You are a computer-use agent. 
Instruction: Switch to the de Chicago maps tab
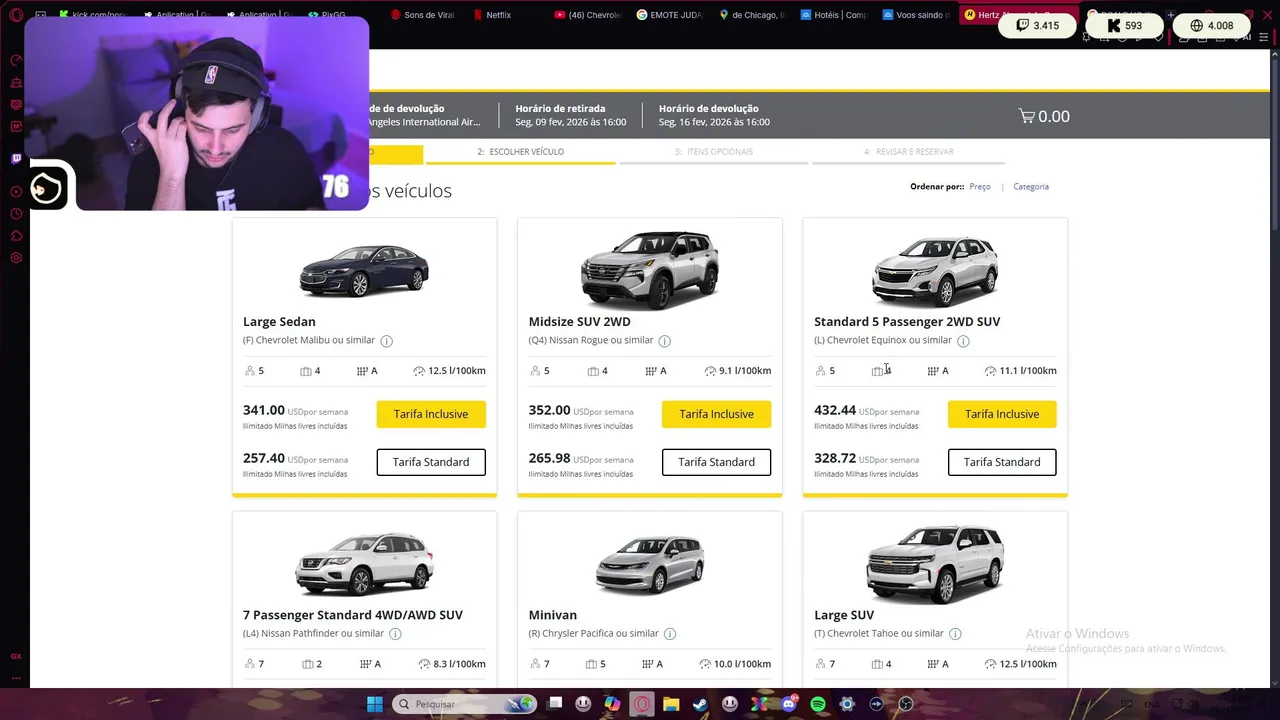click(x=754, y=15)
